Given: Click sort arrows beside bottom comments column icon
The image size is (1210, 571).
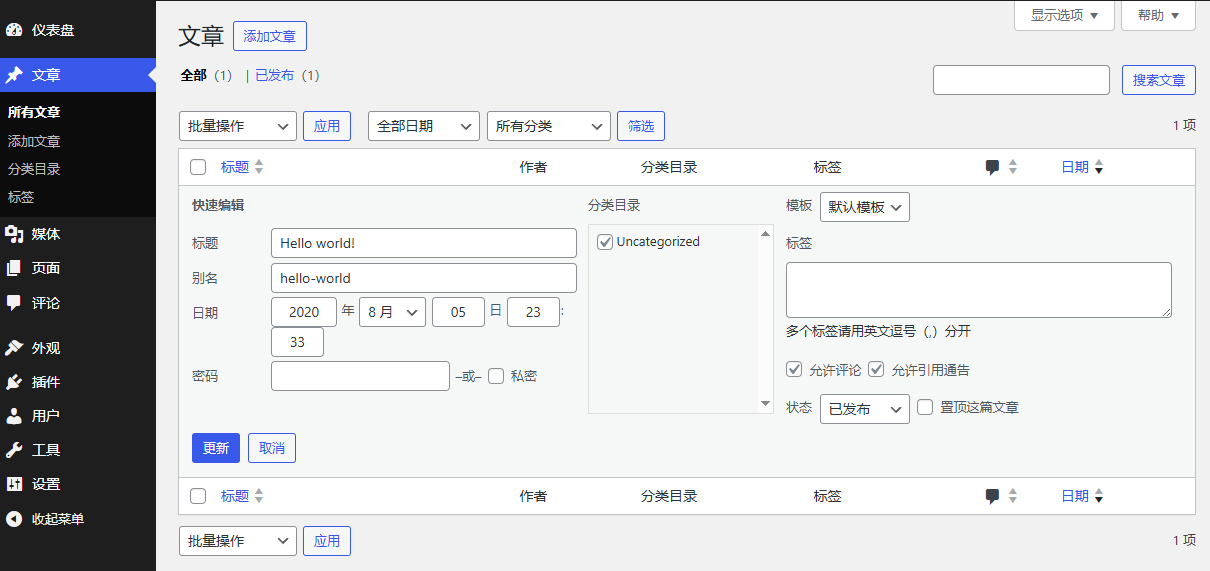Looking at the screenshot, I should (1013, 496).
